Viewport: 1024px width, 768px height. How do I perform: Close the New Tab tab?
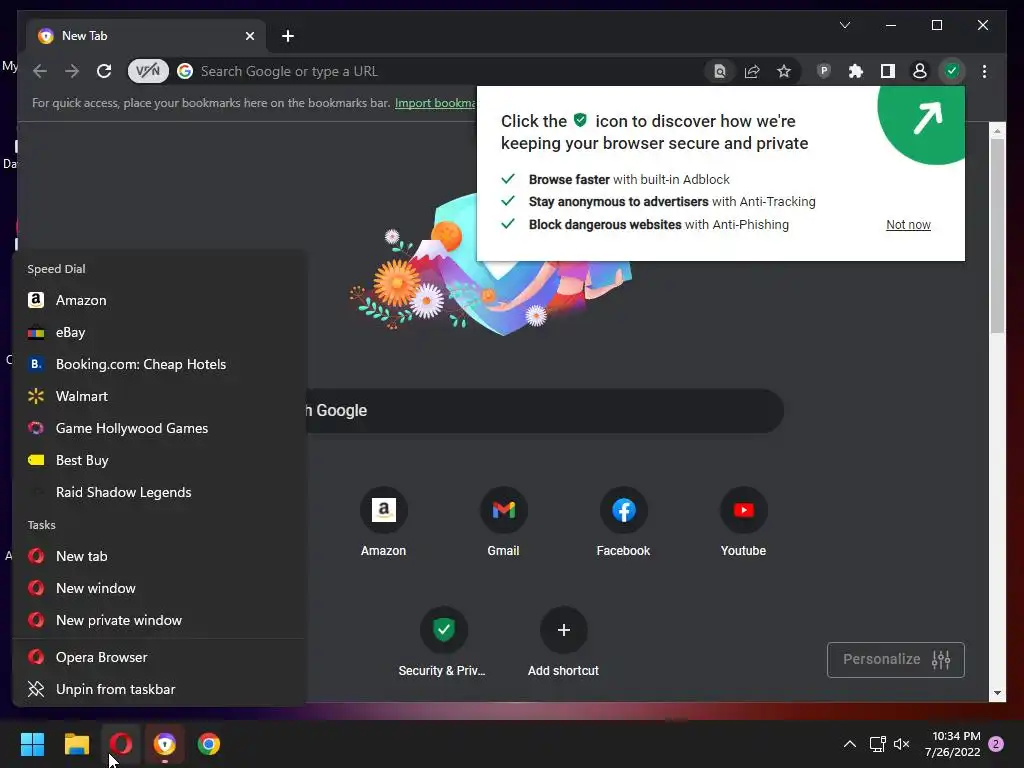pyautogui.click(x=249, y=36)
